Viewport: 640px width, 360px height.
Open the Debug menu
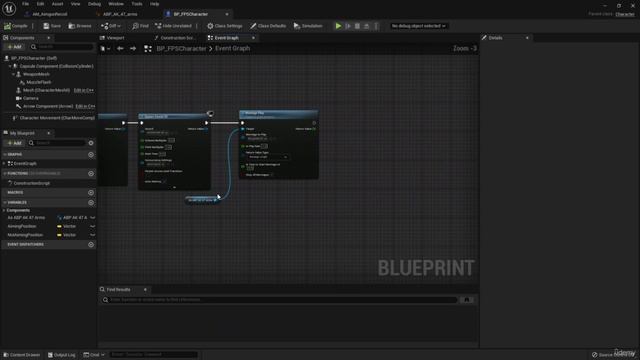(x=94, y=4)
